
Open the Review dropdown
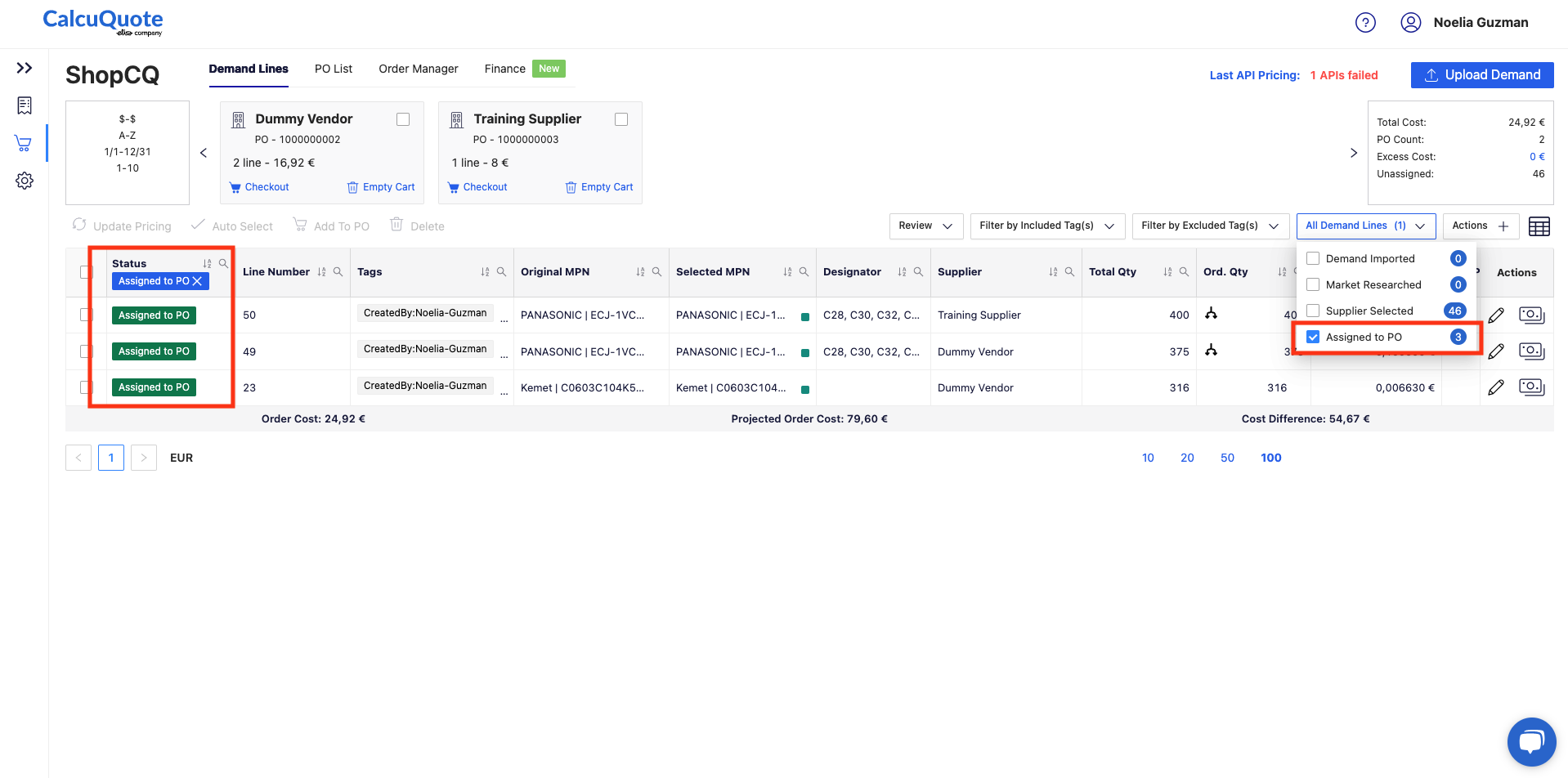925,226
